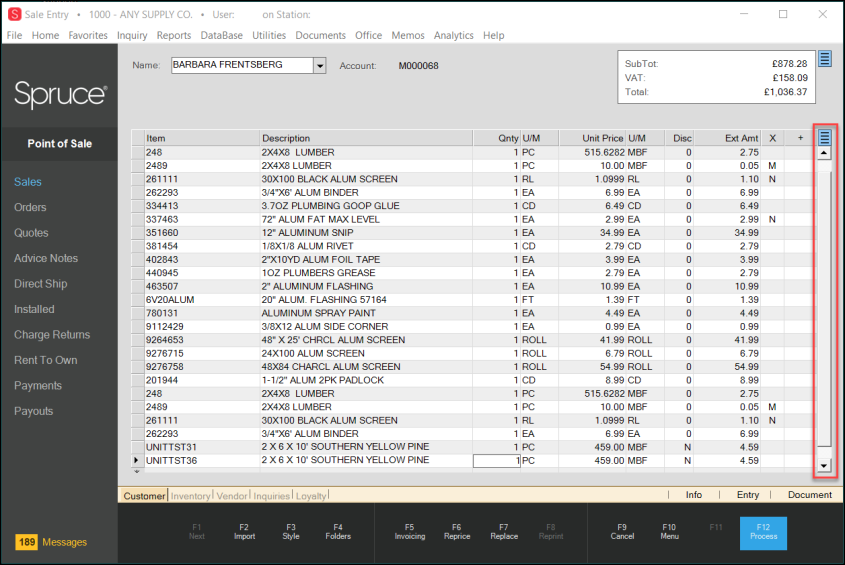Open Installed in the sidebar

click(34, 309)
